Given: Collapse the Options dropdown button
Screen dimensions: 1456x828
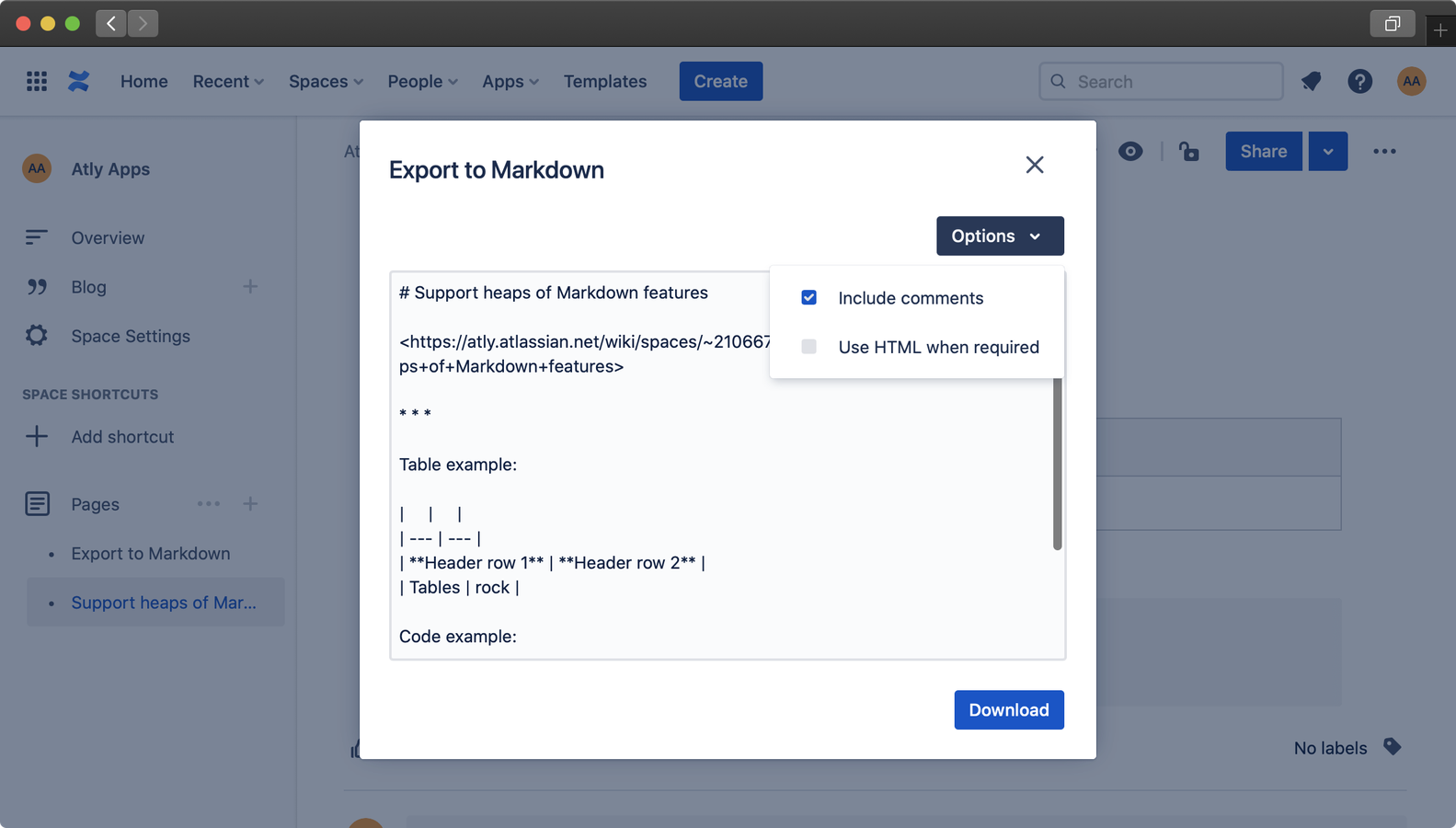Looking at the screenshot, I should (1000, 236).
